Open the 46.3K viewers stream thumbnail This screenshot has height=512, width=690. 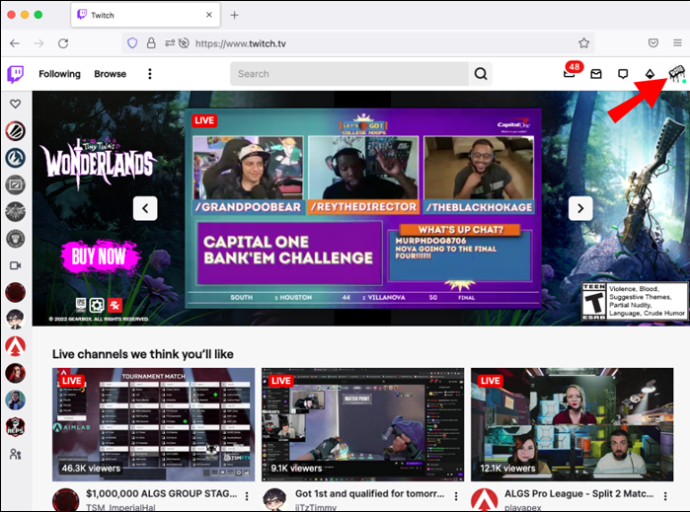coord(154,424)
